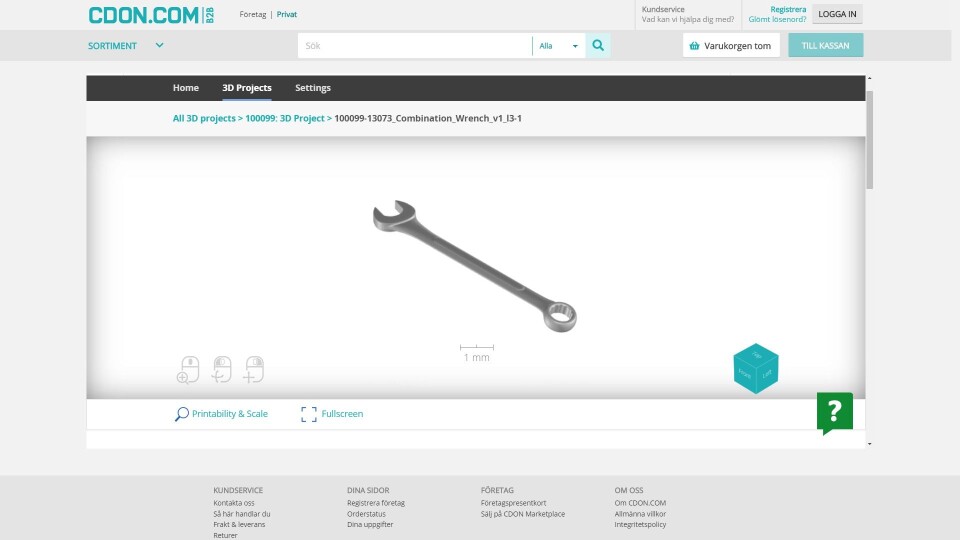
Task: Open the Alla category dropdown
Action: coord(558,46)
